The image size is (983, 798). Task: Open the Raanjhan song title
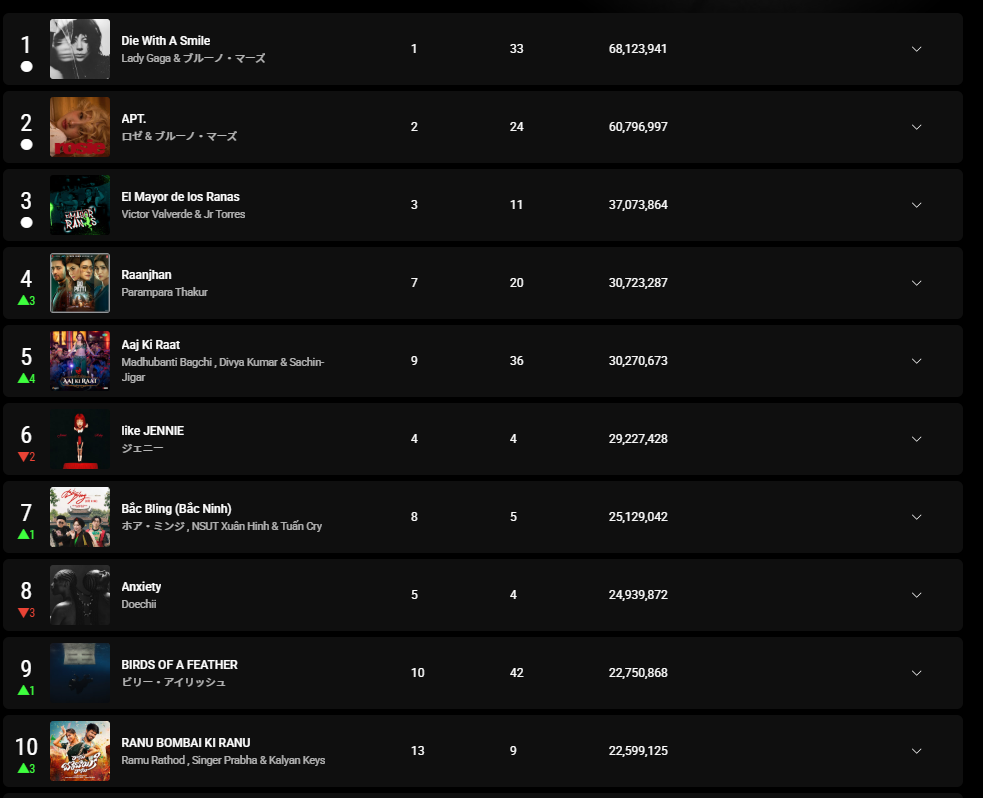pyautogui.click(x=146, y=275)
